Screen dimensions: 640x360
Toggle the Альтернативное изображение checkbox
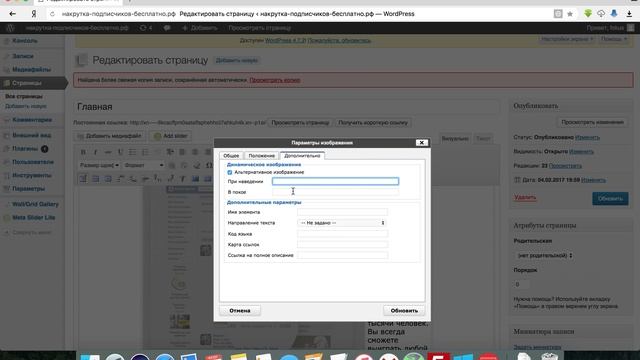point(230,172)
